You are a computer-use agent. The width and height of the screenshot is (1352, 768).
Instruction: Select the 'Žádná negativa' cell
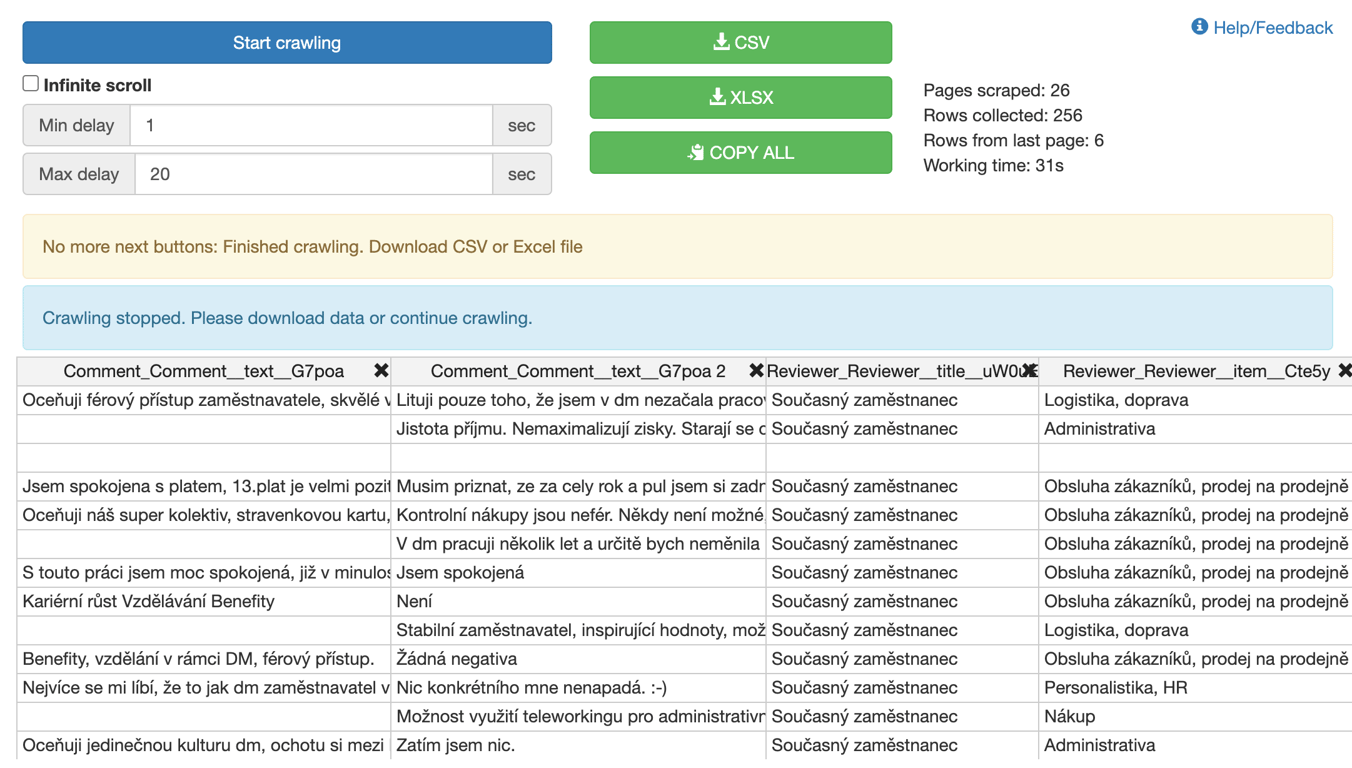coord(578,660)
